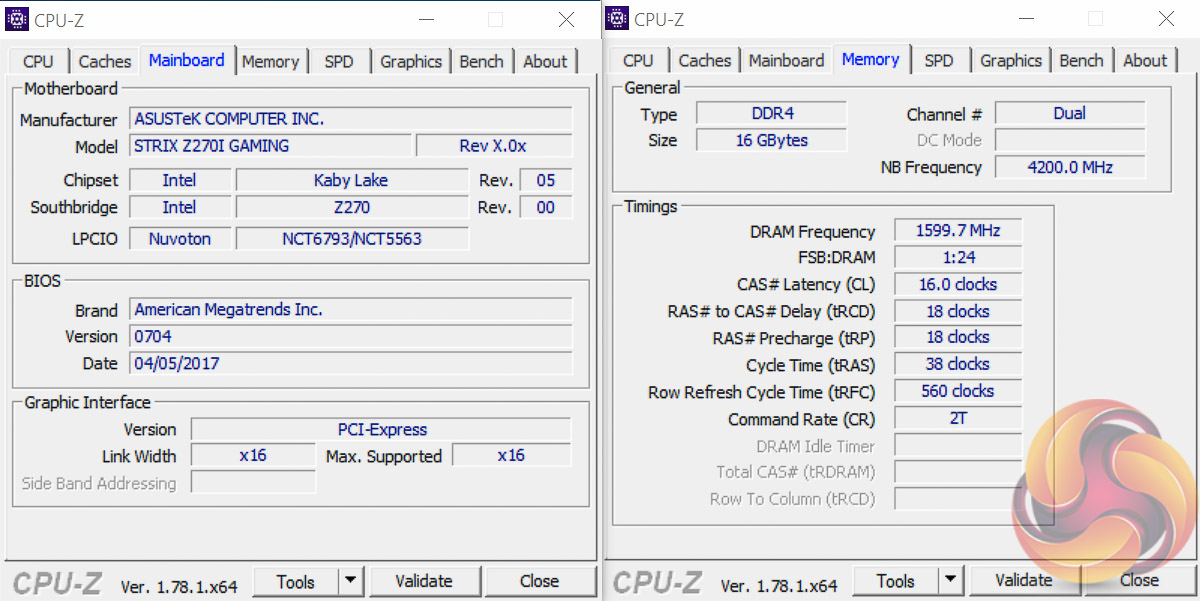1200x601 pixels.
Task: Click RAS# Precharge tRP value 18 clocks
Action: coord(958,338)
